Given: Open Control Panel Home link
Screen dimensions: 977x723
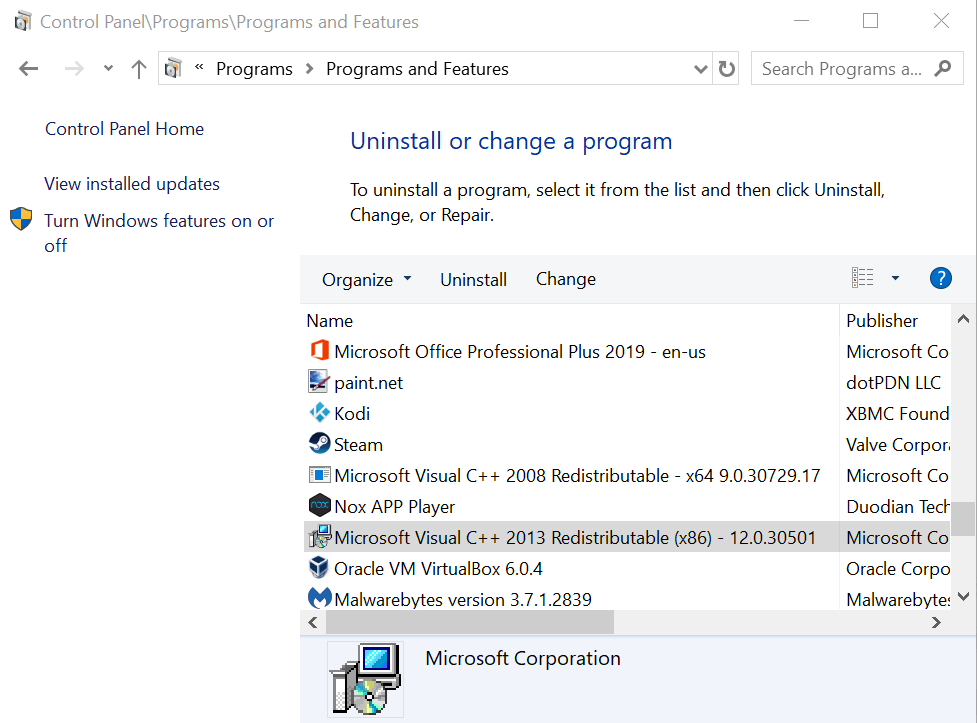Looking at the screenshot, I should [125, 128].
